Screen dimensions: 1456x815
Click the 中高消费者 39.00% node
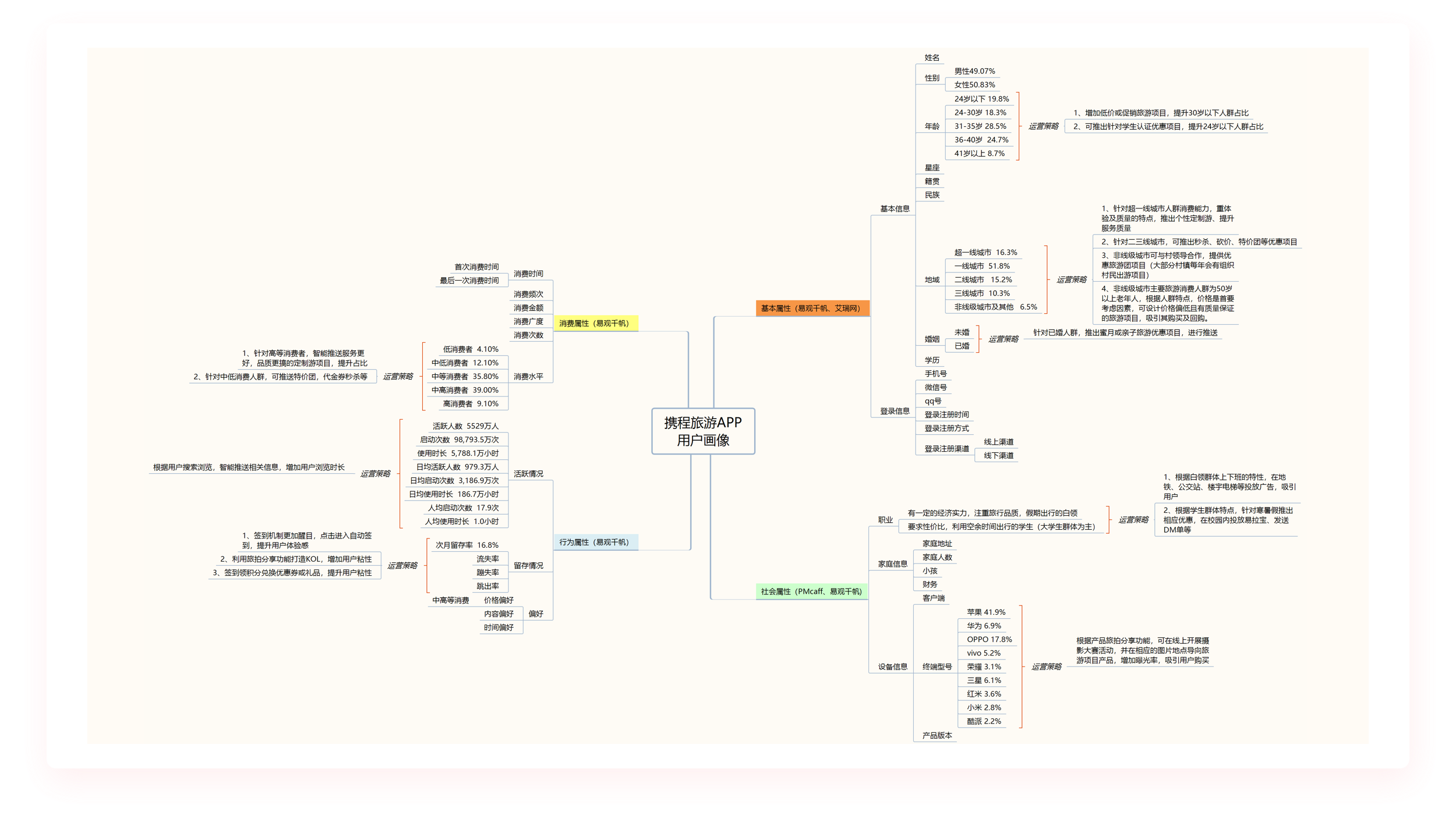click(465, 390)
